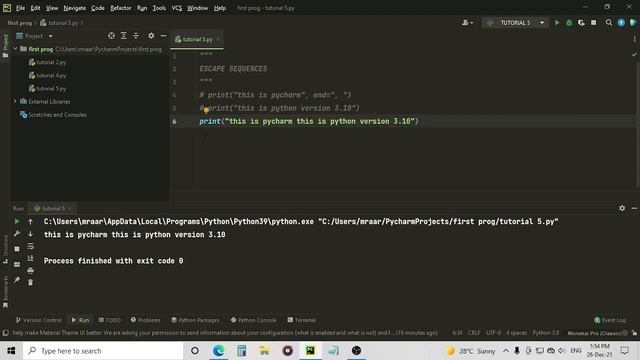The height and width of the screenshot is (360, 640).
Task: Print the console output
Action: [x=30, y=270]
